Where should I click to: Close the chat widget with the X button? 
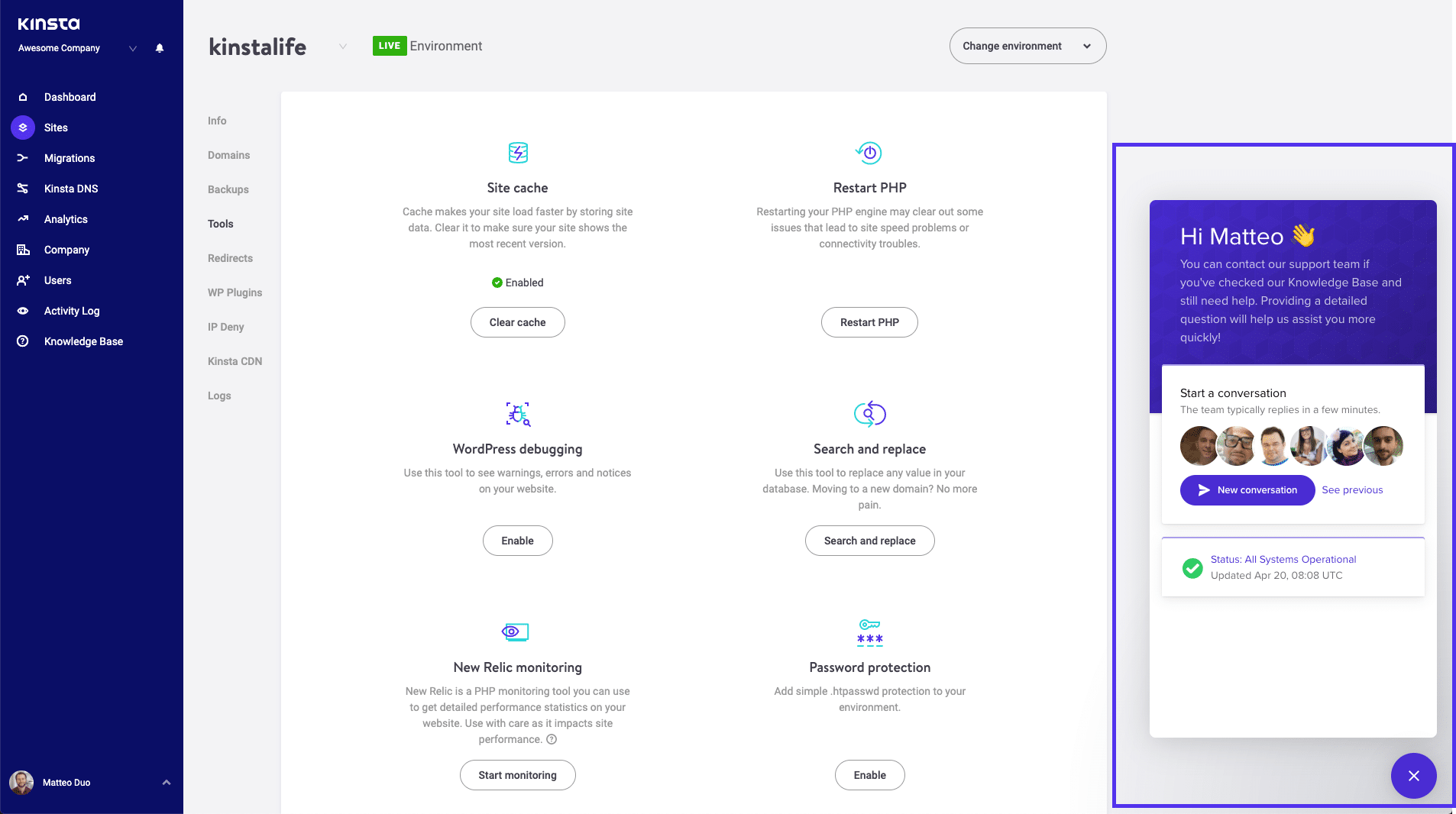click(1413, 776)
